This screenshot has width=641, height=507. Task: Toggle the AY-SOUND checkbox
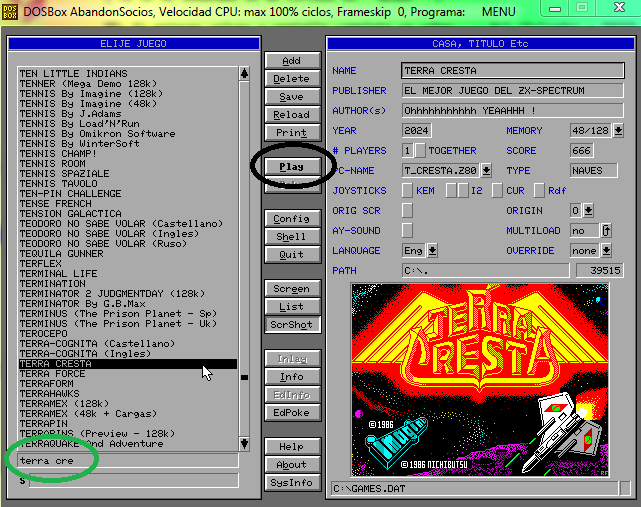pyautogui.click(x=407, y=231)
